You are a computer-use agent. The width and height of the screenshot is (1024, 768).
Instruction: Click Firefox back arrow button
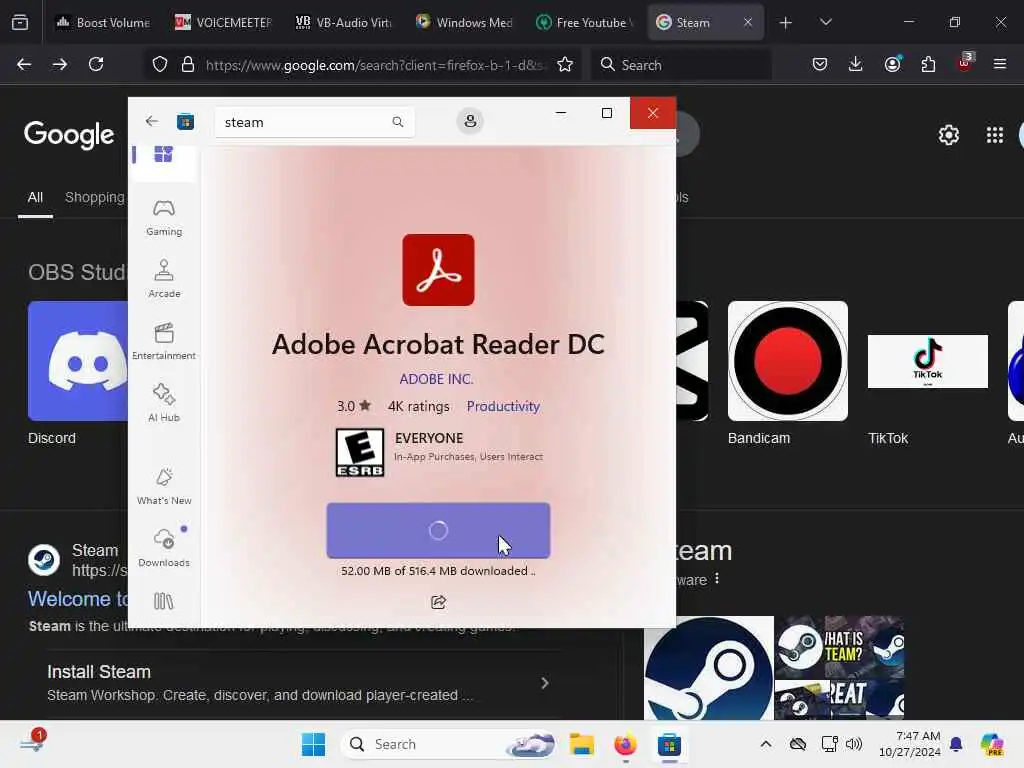click(24, 64)
